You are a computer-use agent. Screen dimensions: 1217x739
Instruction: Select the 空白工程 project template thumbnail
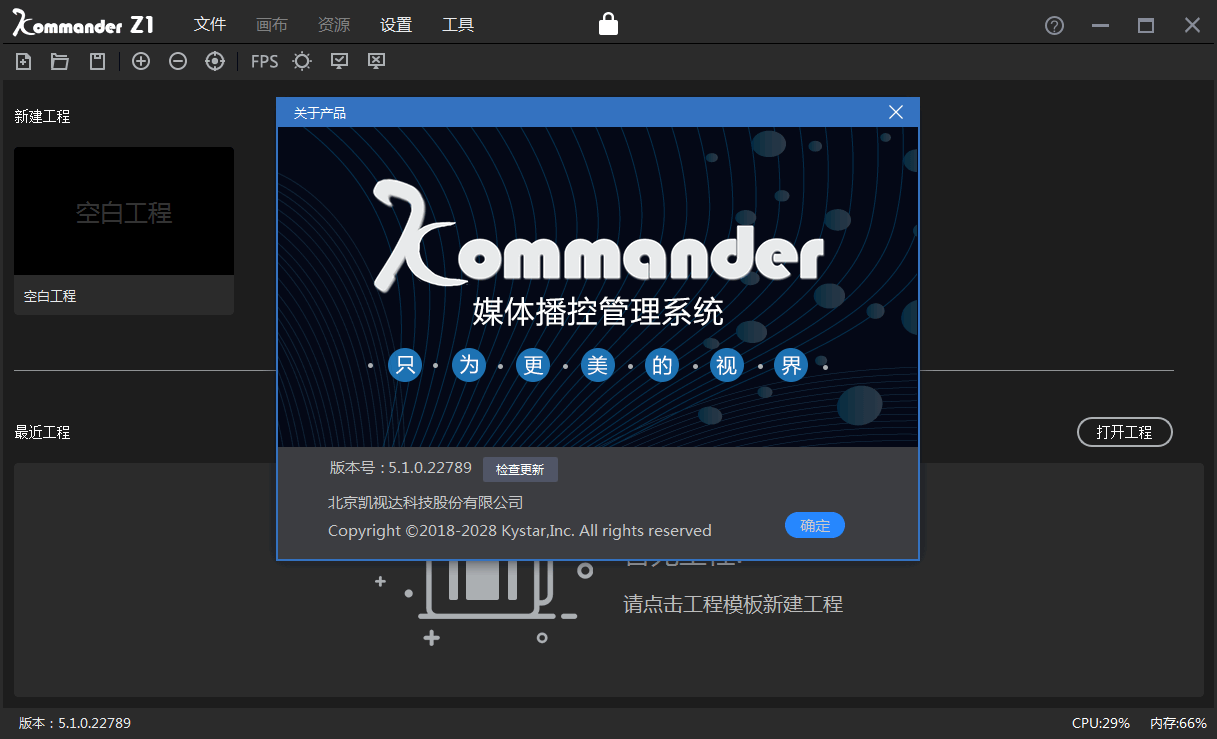(x=124, y=211)
